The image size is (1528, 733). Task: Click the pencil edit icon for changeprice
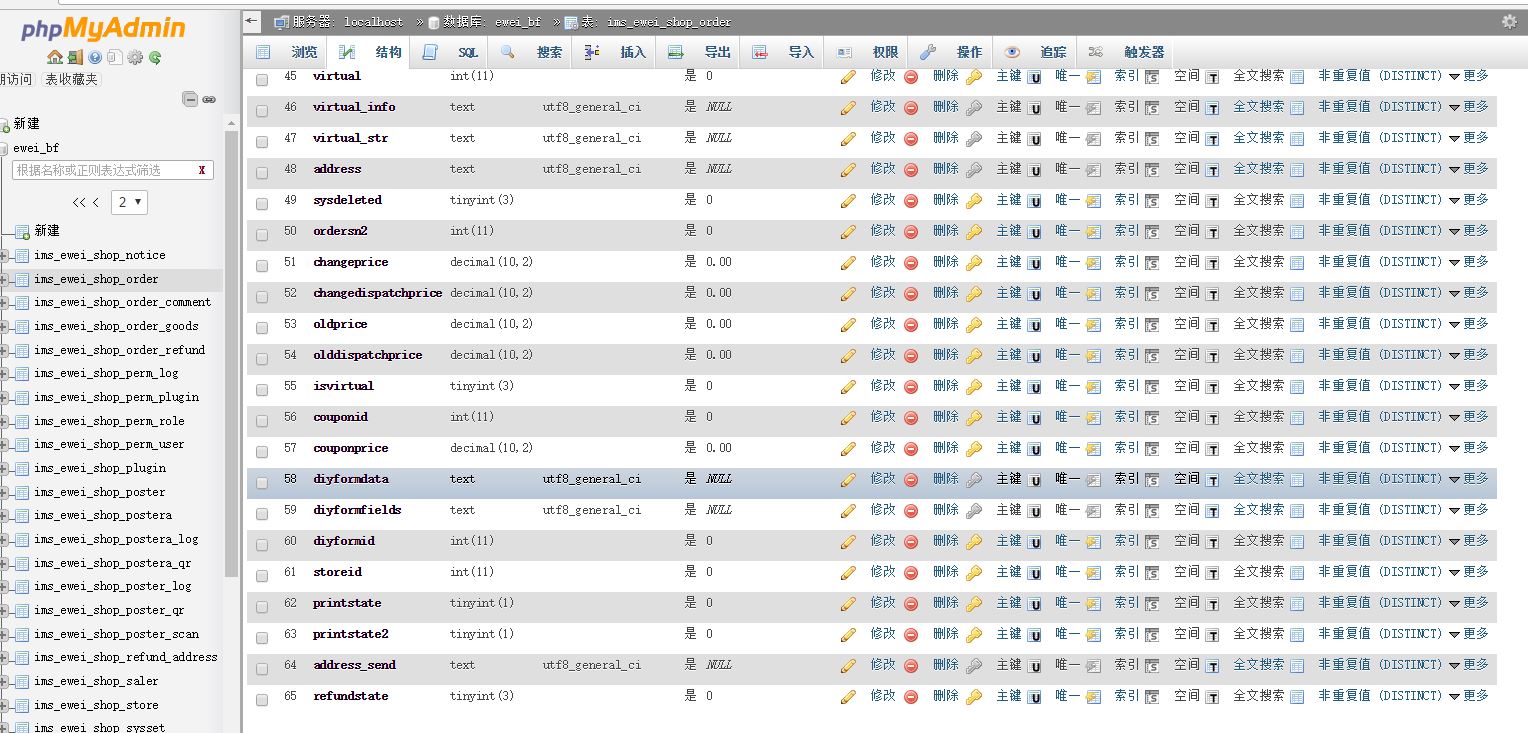(848, 262)
